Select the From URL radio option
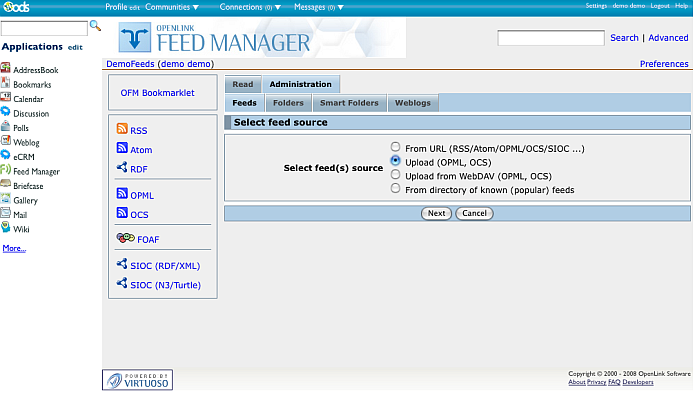This screenshot has height=402, width=700. click(396, 147)
